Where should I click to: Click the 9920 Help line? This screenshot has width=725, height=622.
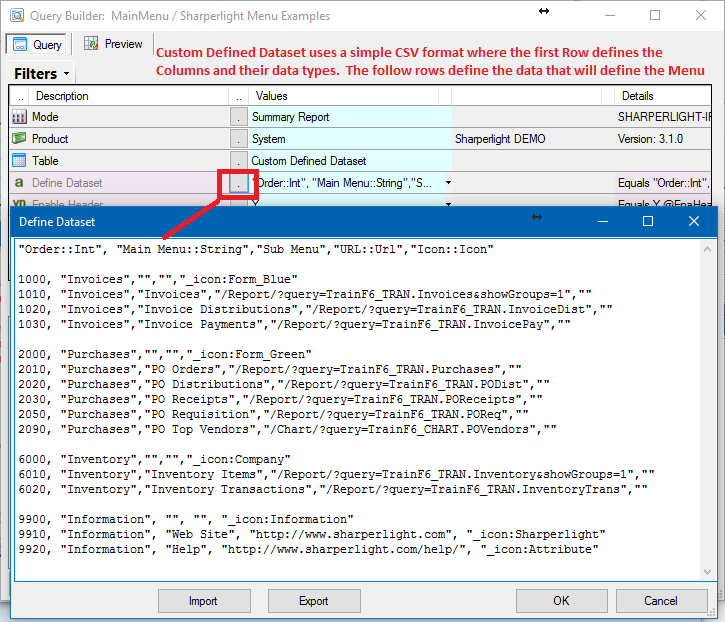pos(308,549)
